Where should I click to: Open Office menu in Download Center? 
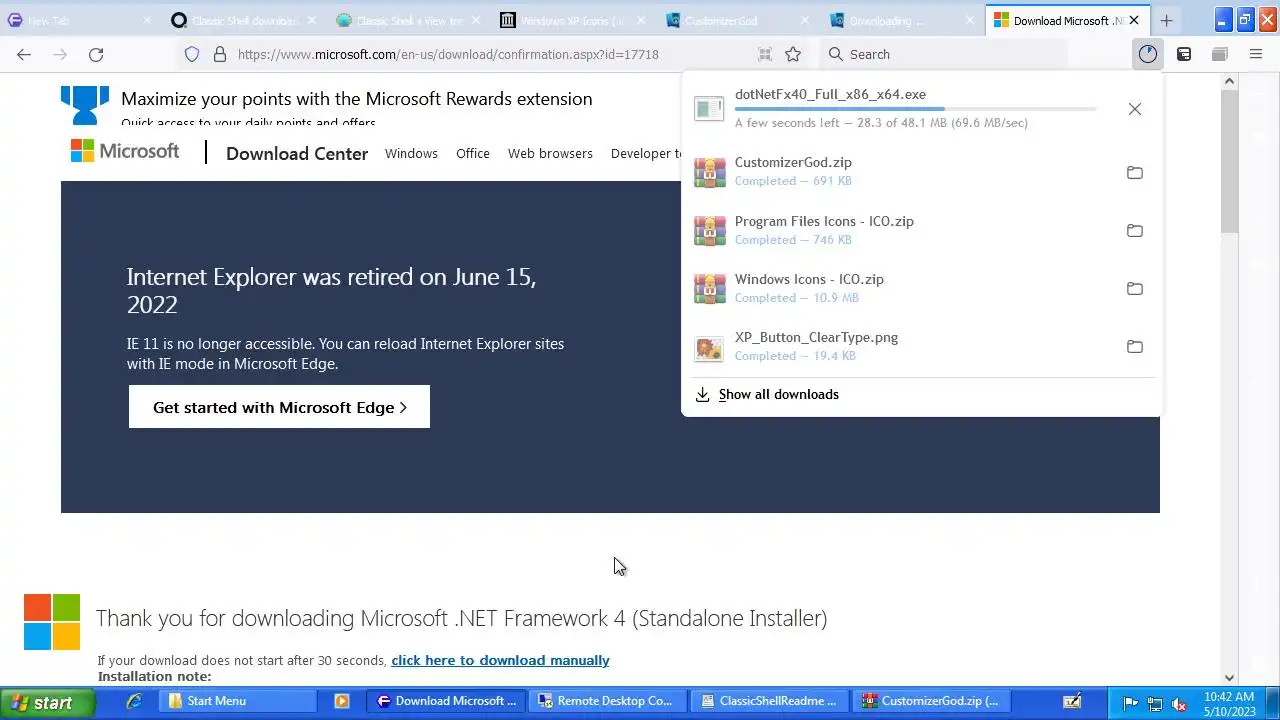(x=473, y=153)
